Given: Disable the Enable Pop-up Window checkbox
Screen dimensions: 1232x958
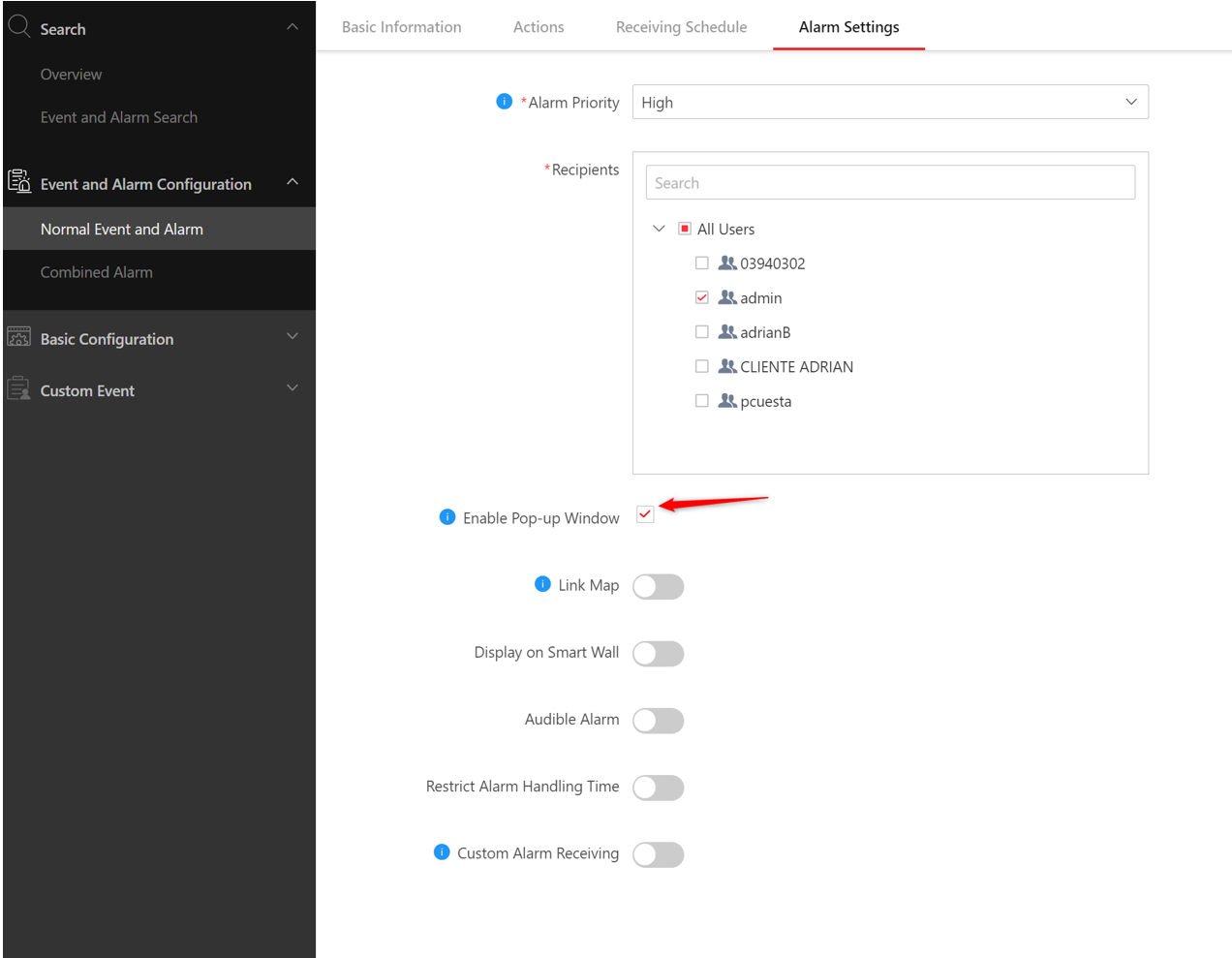Looking at the screenshot, I should pos(645,514).
